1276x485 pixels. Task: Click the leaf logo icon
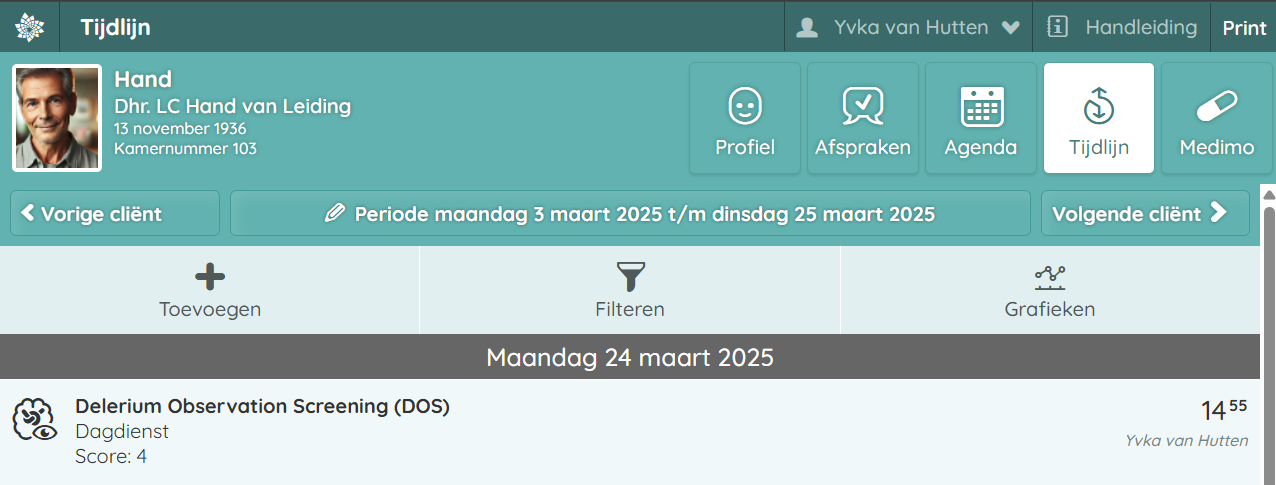[30, 27]
